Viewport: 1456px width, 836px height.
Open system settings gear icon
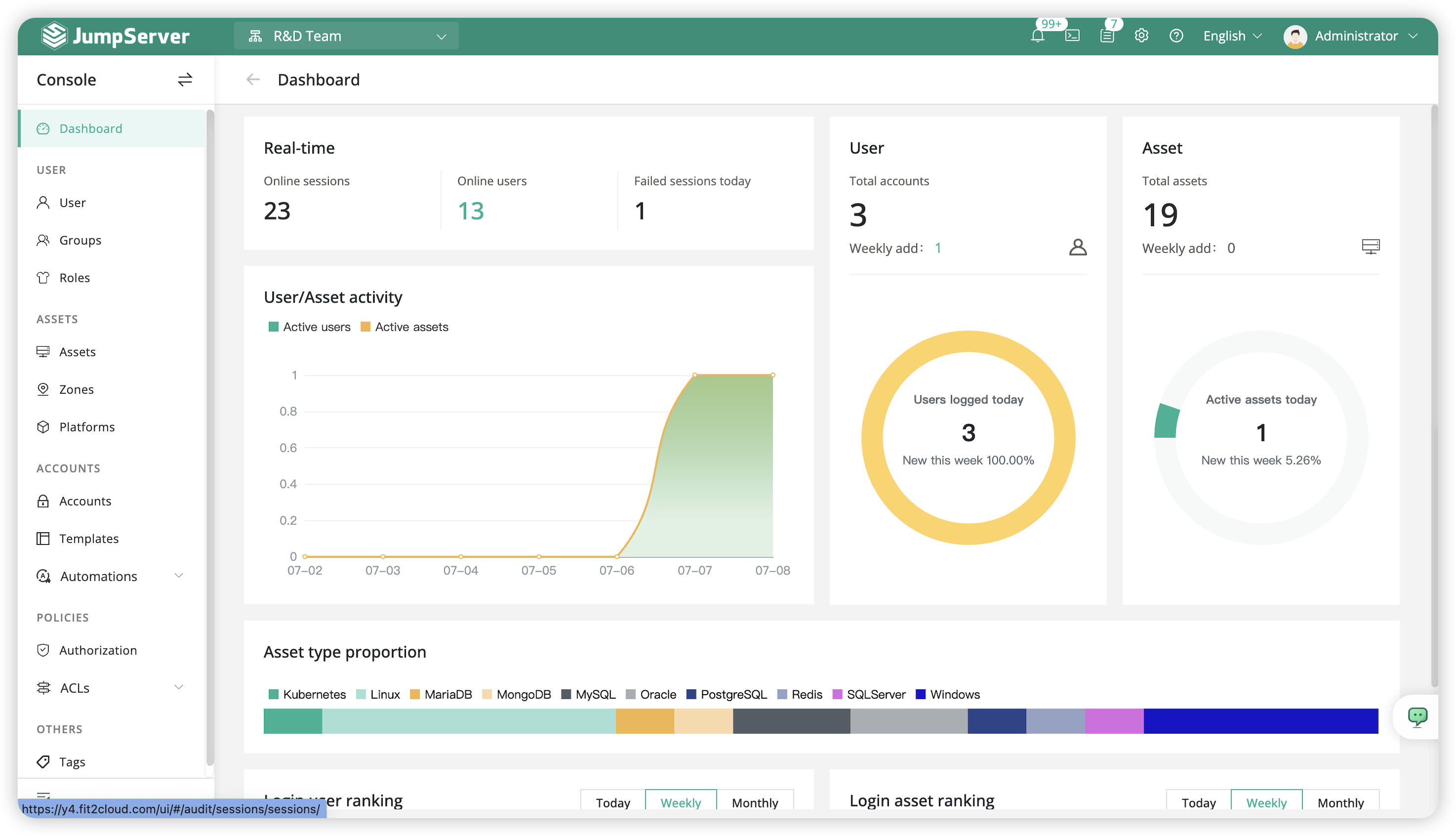1141,36
